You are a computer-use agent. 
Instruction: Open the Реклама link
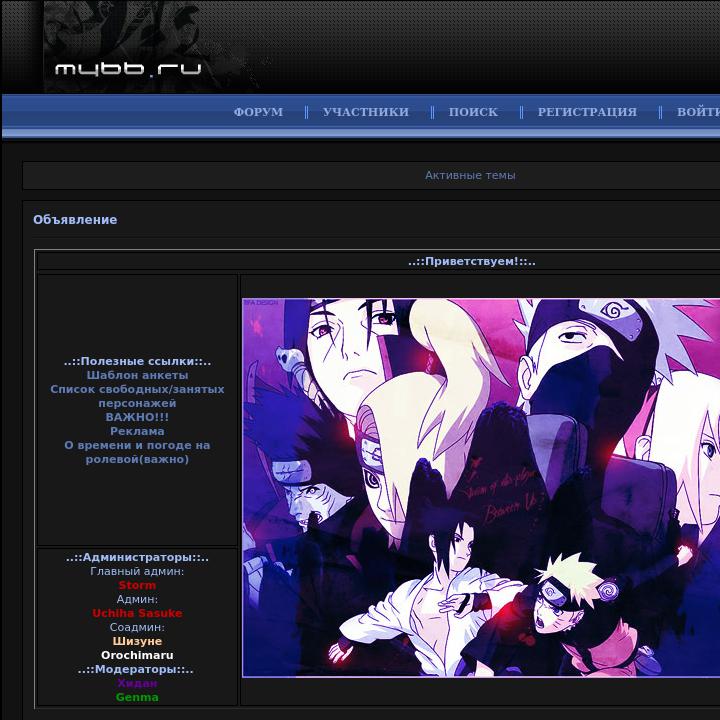coord(137,431)
